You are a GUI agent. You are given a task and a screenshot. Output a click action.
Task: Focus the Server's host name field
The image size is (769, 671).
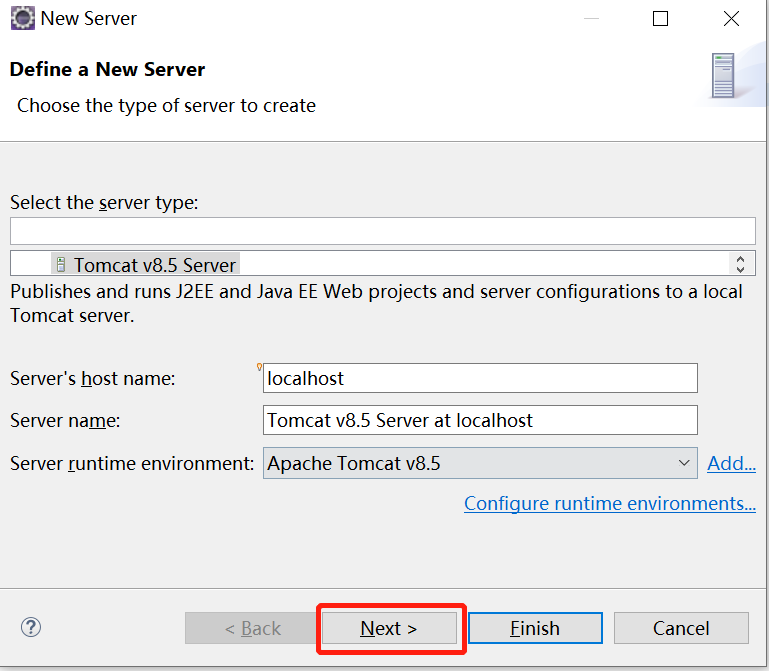tap(480, 378)
